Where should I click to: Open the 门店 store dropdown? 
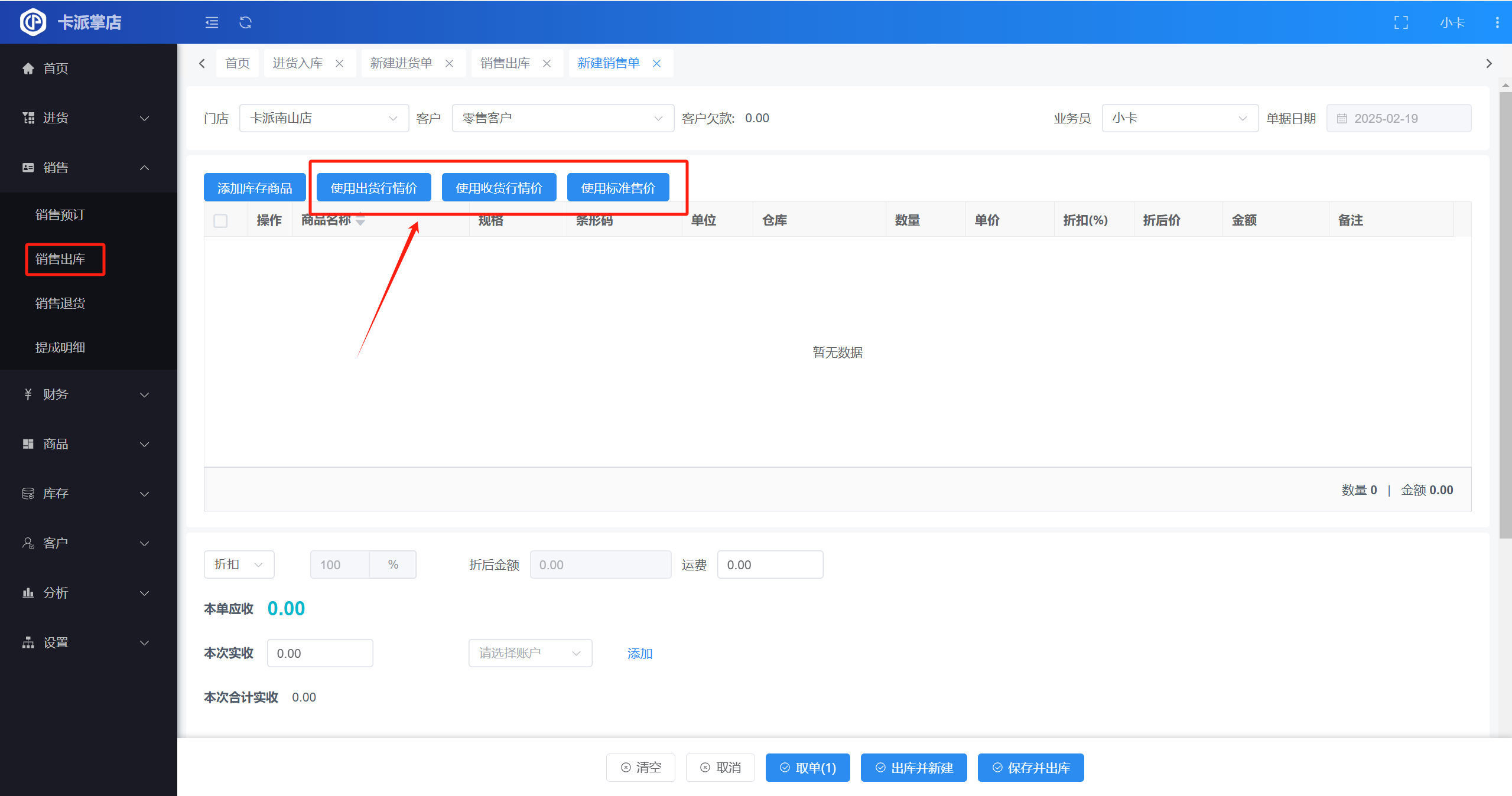[324, 118]
